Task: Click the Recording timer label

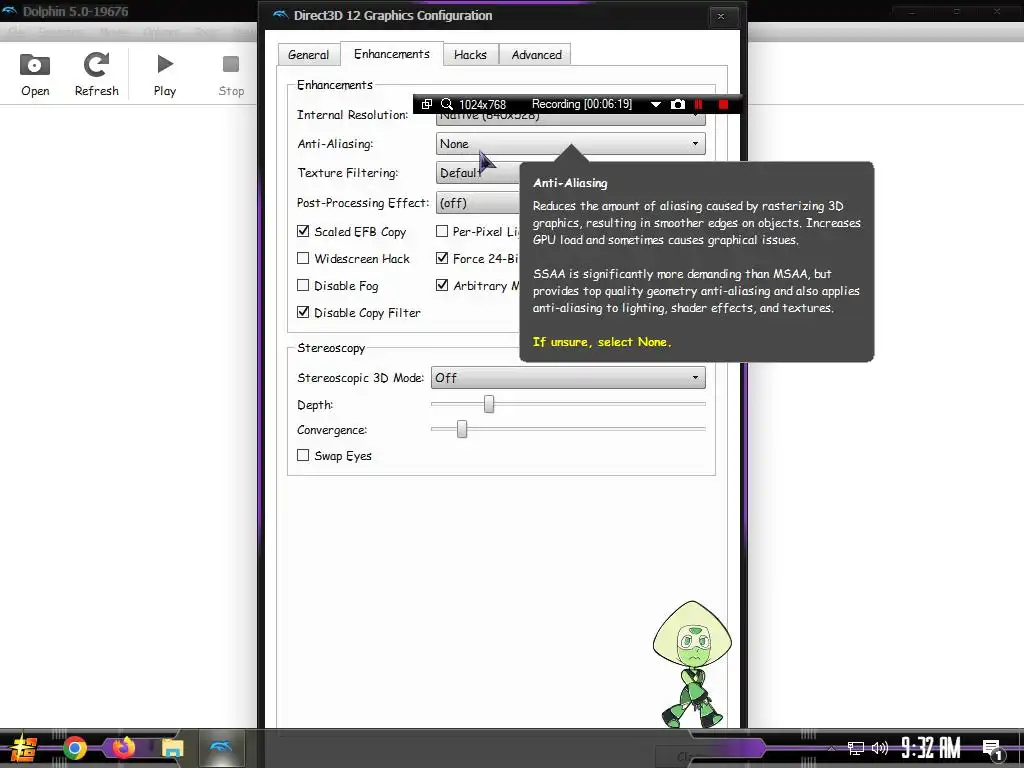Action: pos(582,104)
